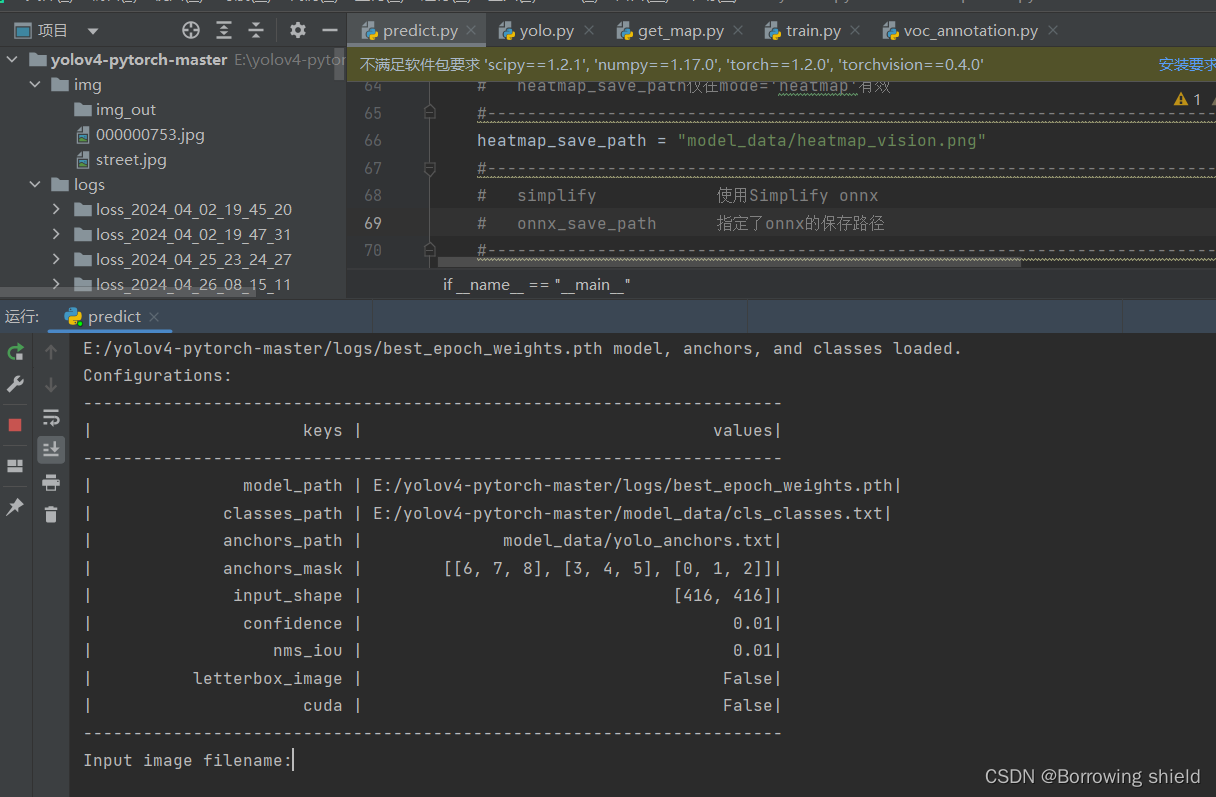Click the print icon in run console
This screenshot has height=797, width=1216.
51,483
